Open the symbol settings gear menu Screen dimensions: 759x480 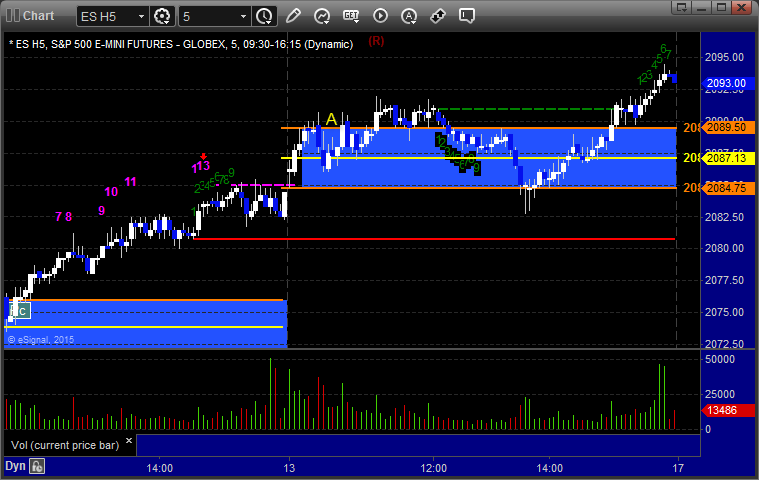[x=162, y=16]
